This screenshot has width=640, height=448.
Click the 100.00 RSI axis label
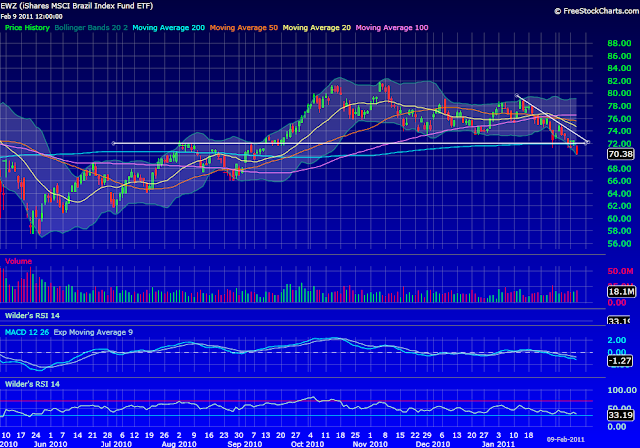[x=622, y=390]
